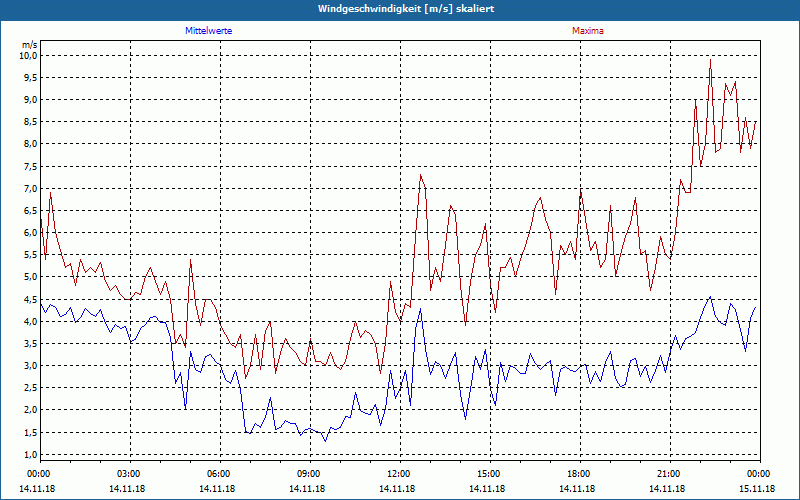Click the y-axis value '7,0'

30,188
